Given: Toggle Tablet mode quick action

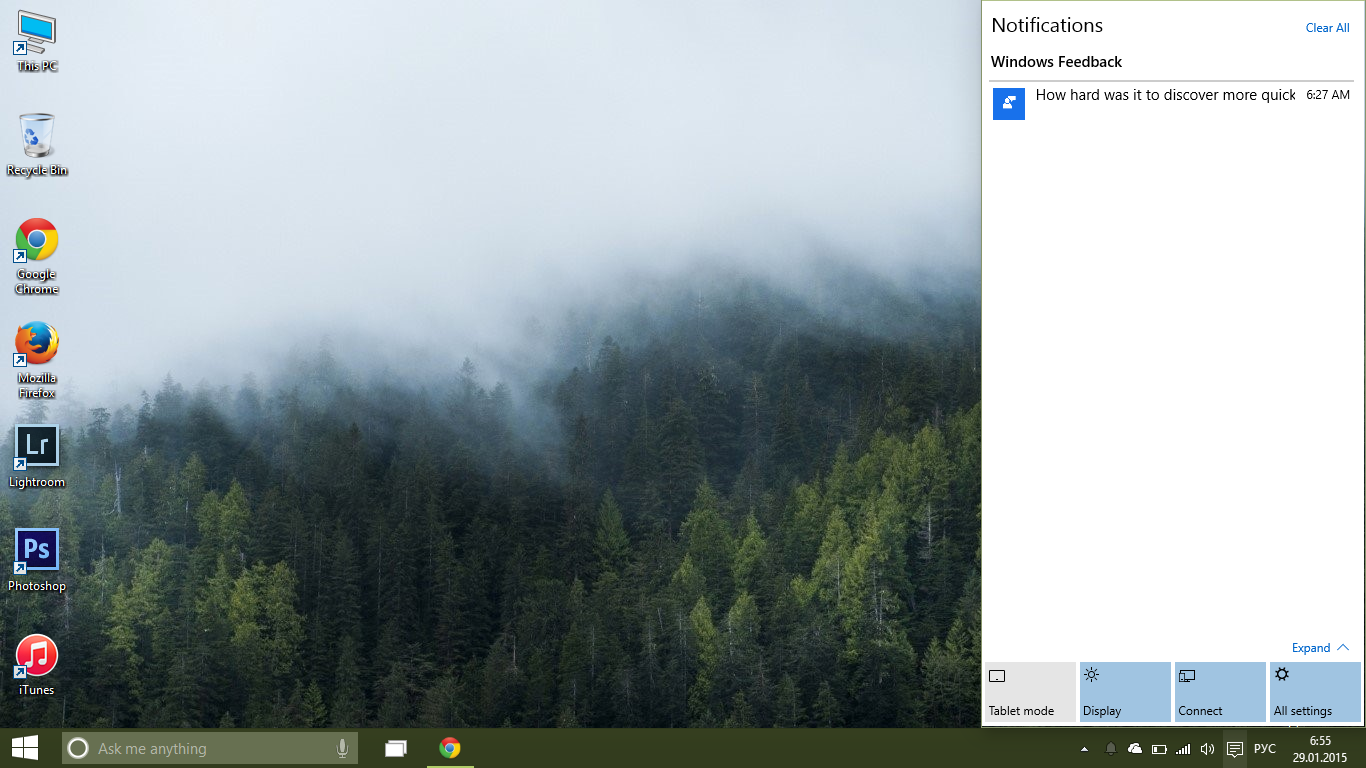Looking at the screenshot, I should (1030, 692).
